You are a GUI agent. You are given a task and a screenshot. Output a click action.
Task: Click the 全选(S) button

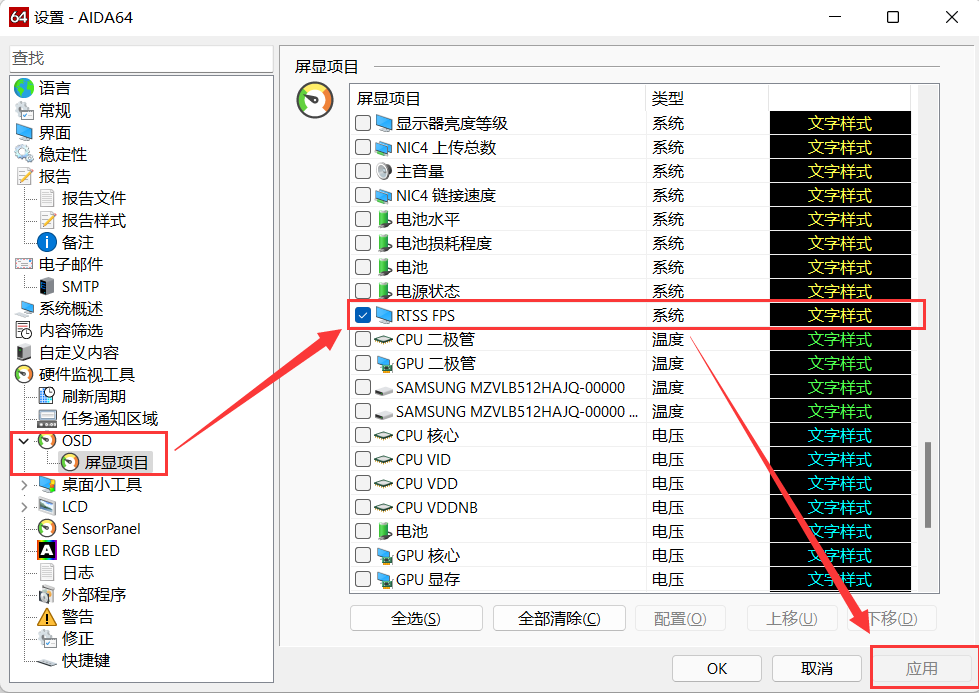pos(416,619)
